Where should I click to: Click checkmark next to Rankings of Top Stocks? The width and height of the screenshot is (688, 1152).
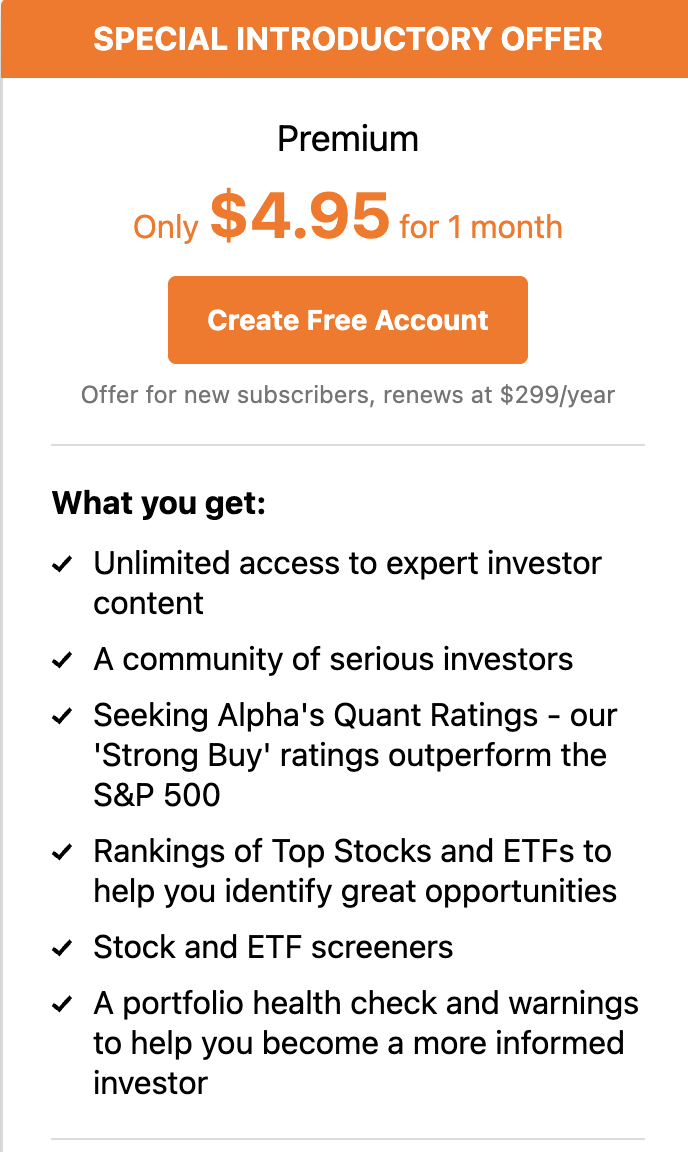point(62,852)
